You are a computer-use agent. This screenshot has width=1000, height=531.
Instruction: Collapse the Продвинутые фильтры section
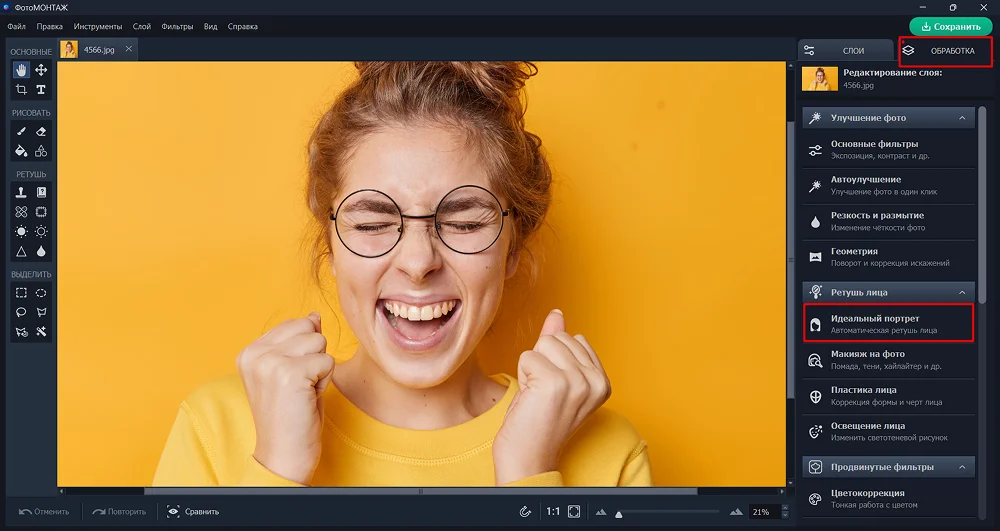pos(962,467)
